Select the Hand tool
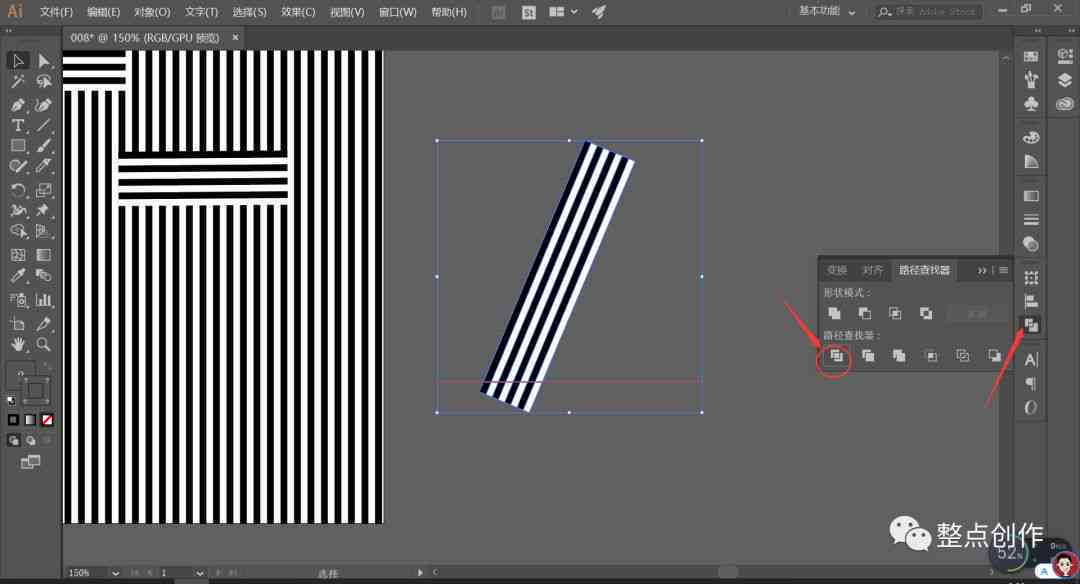Image resolution: width=1080 pixels, height=584 pixels. pyautogui.click(x=19, y=344)
